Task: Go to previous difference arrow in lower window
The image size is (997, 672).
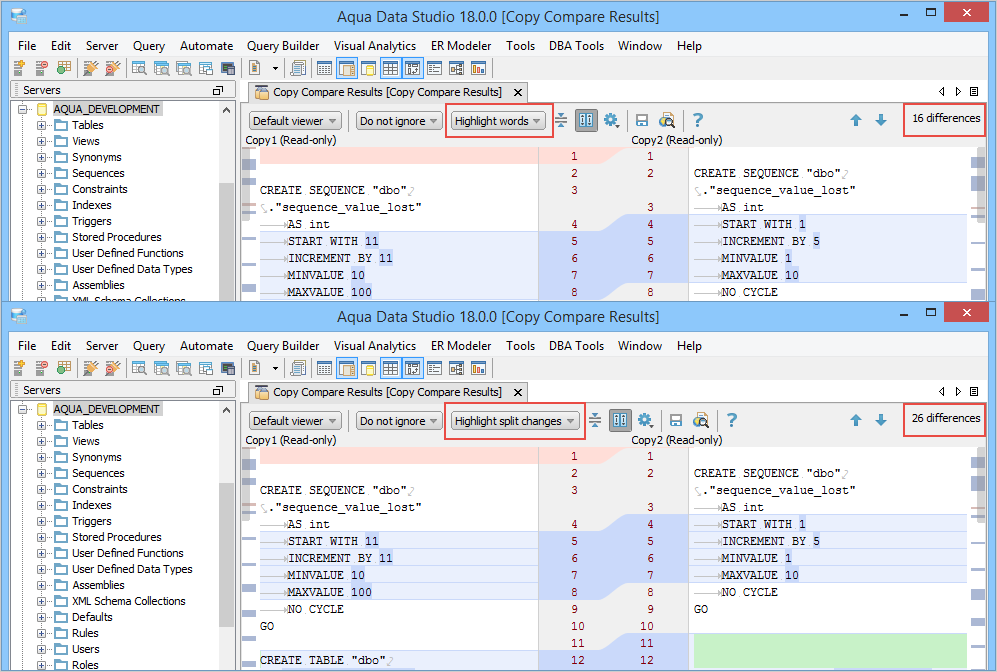Action: pos(856,420)
